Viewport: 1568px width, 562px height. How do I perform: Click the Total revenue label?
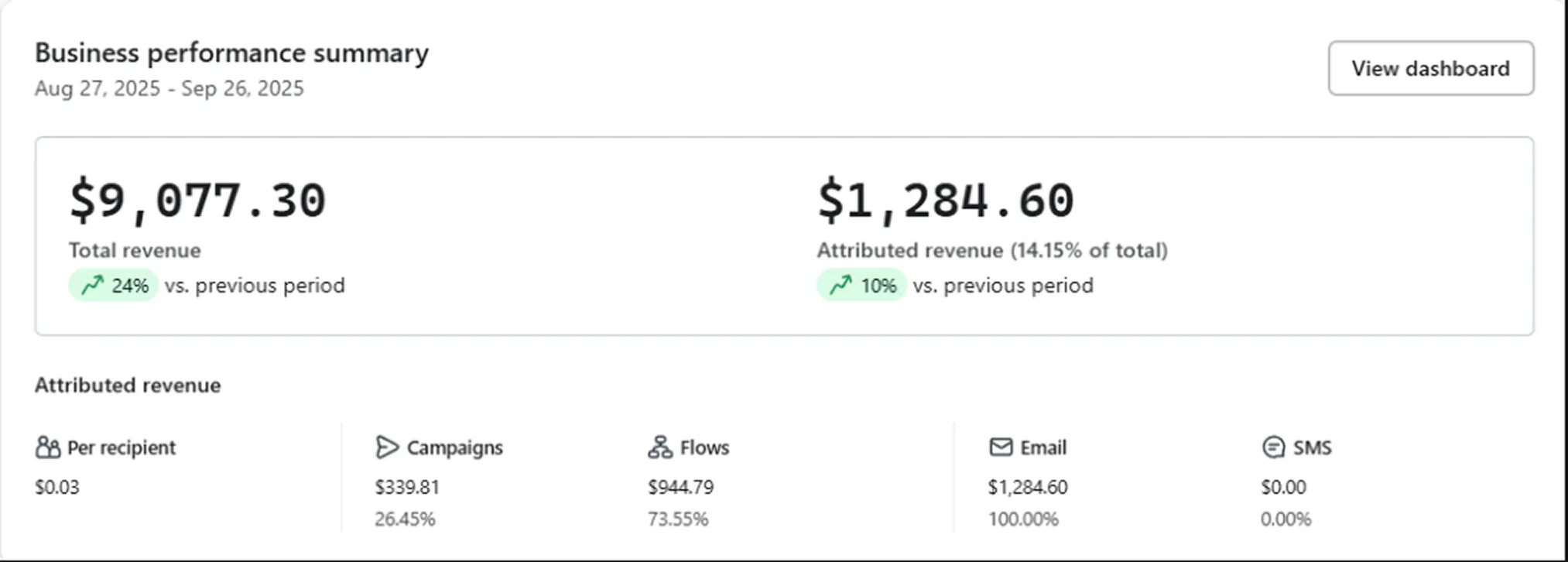135,250
